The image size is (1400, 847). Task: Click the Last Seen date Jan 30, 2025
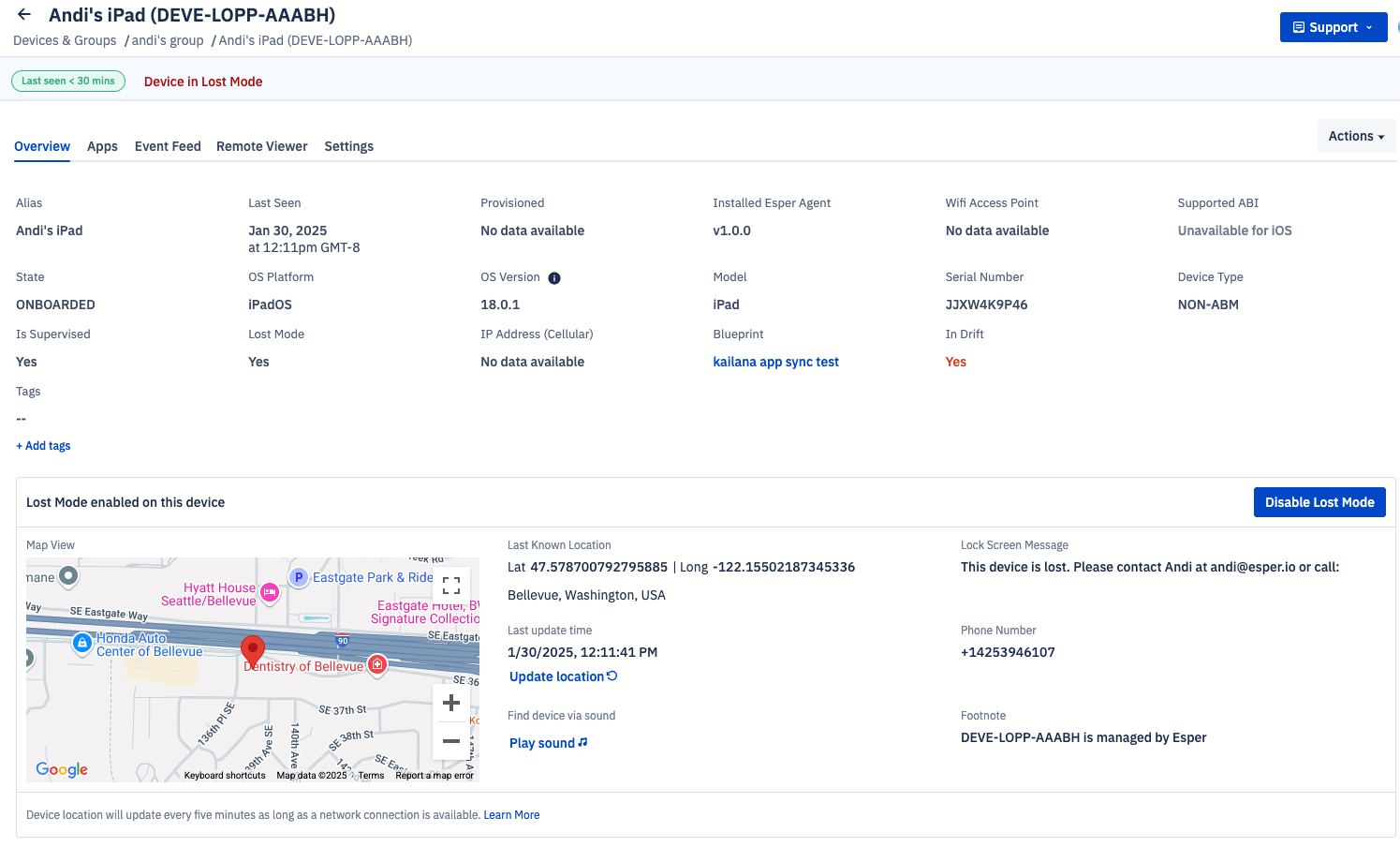(x=287, y=230)
